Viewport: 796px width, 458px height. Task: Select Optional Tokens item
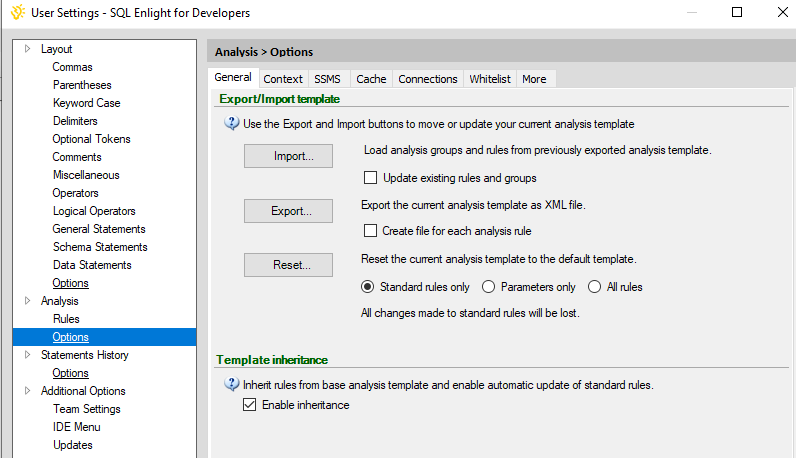click(91, 139)
